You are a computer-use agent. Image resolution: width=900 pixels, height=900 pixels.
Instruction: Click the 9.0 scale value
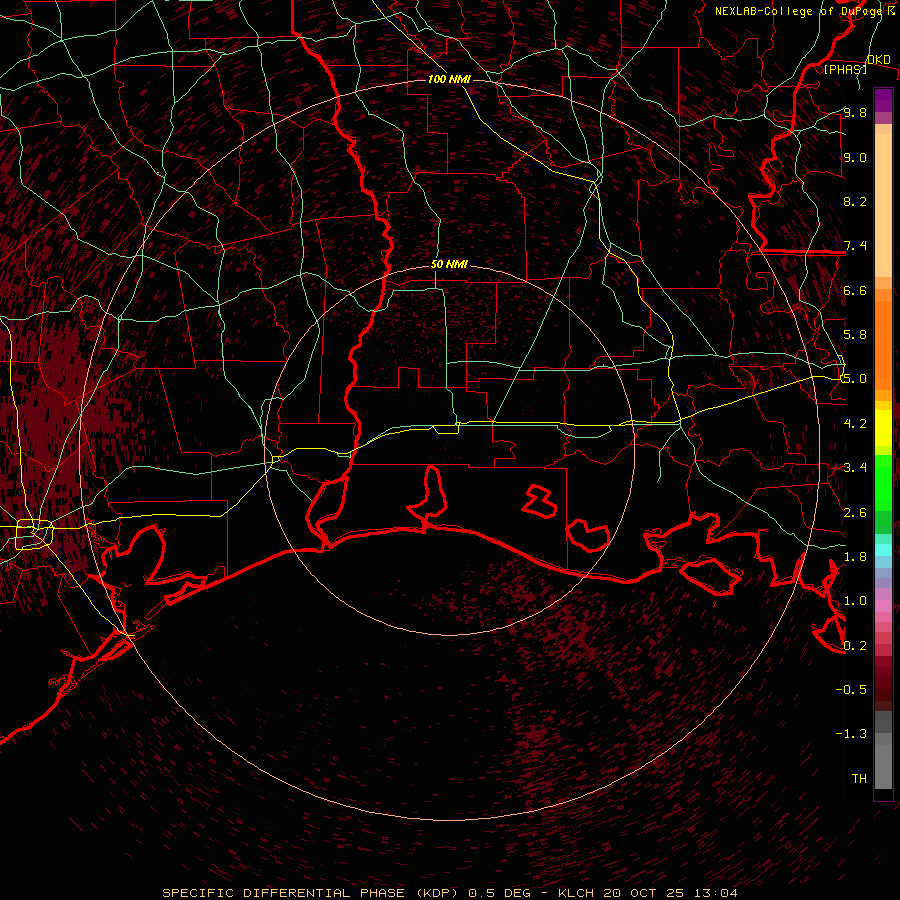coord(855,157)
